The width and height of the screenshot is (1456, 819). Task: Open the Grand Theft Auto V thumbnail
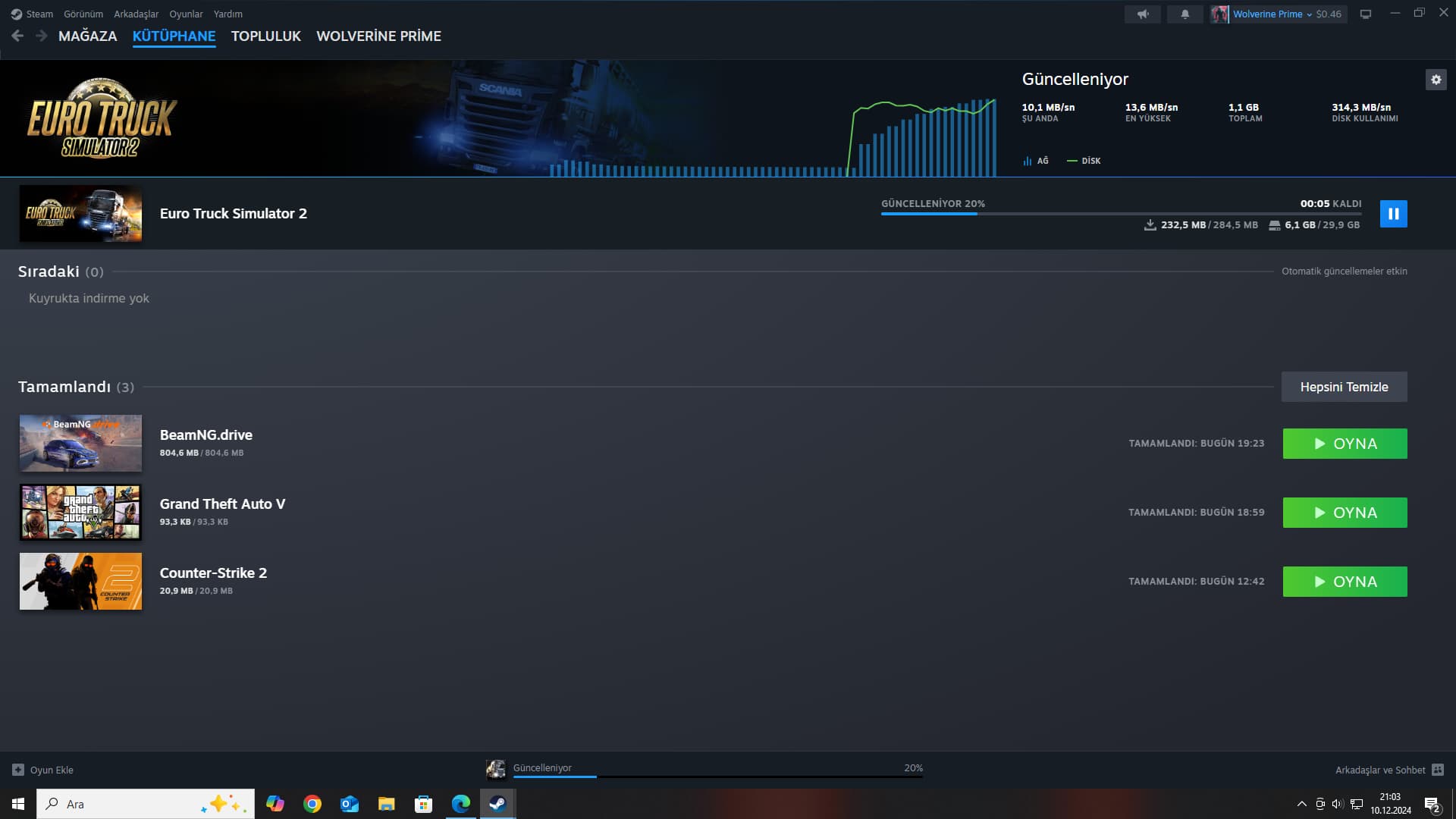(x=80, y=513)
